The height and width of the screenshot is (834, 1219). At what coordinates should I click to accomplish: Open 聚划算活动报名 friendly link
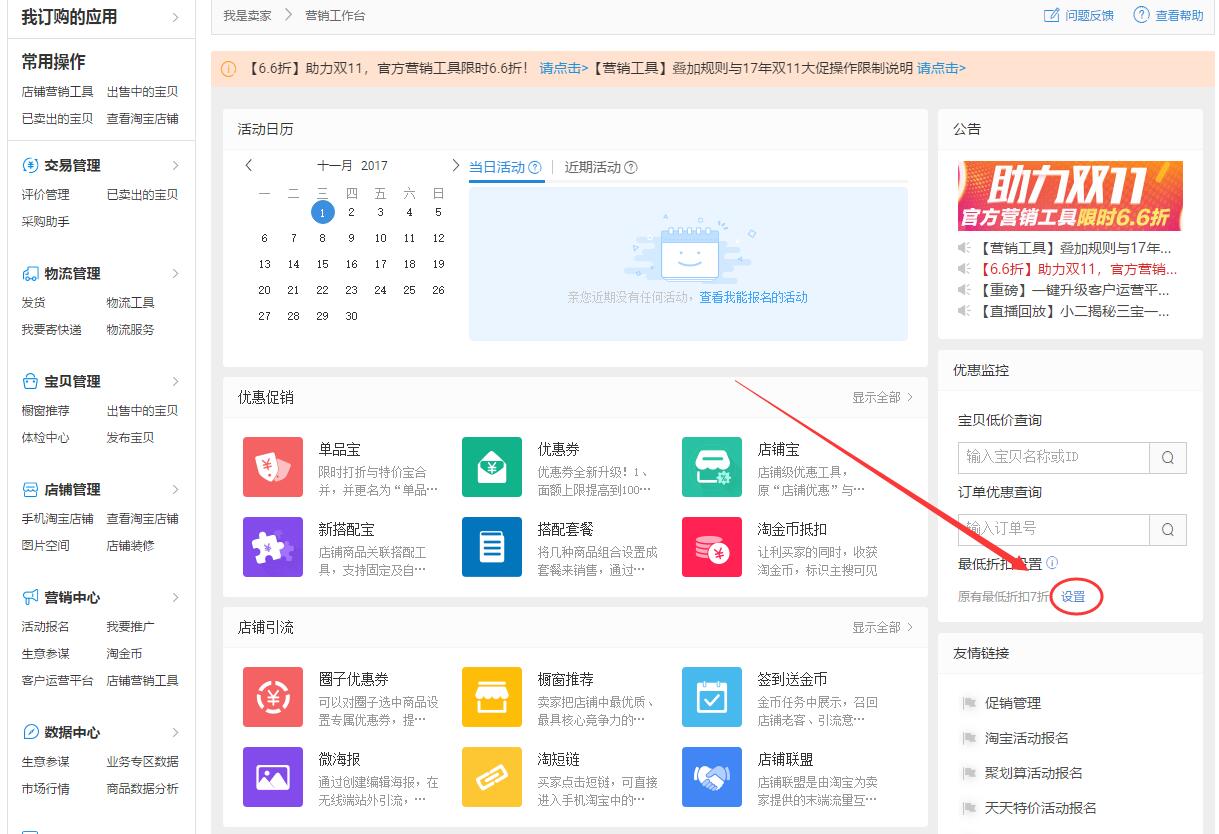1034,773
